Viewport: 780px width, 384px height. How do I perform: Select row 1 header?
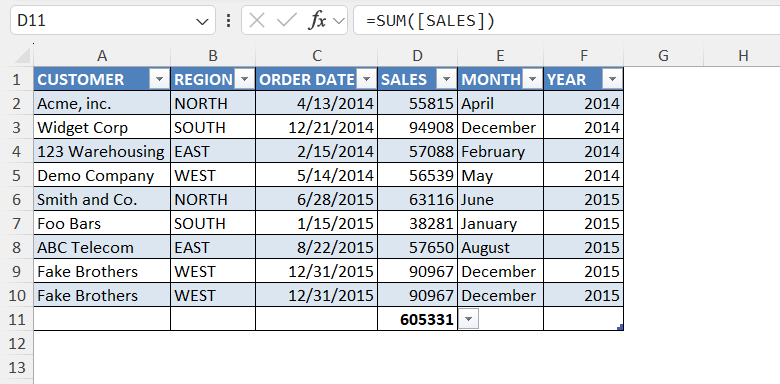(x=17, y=79)
